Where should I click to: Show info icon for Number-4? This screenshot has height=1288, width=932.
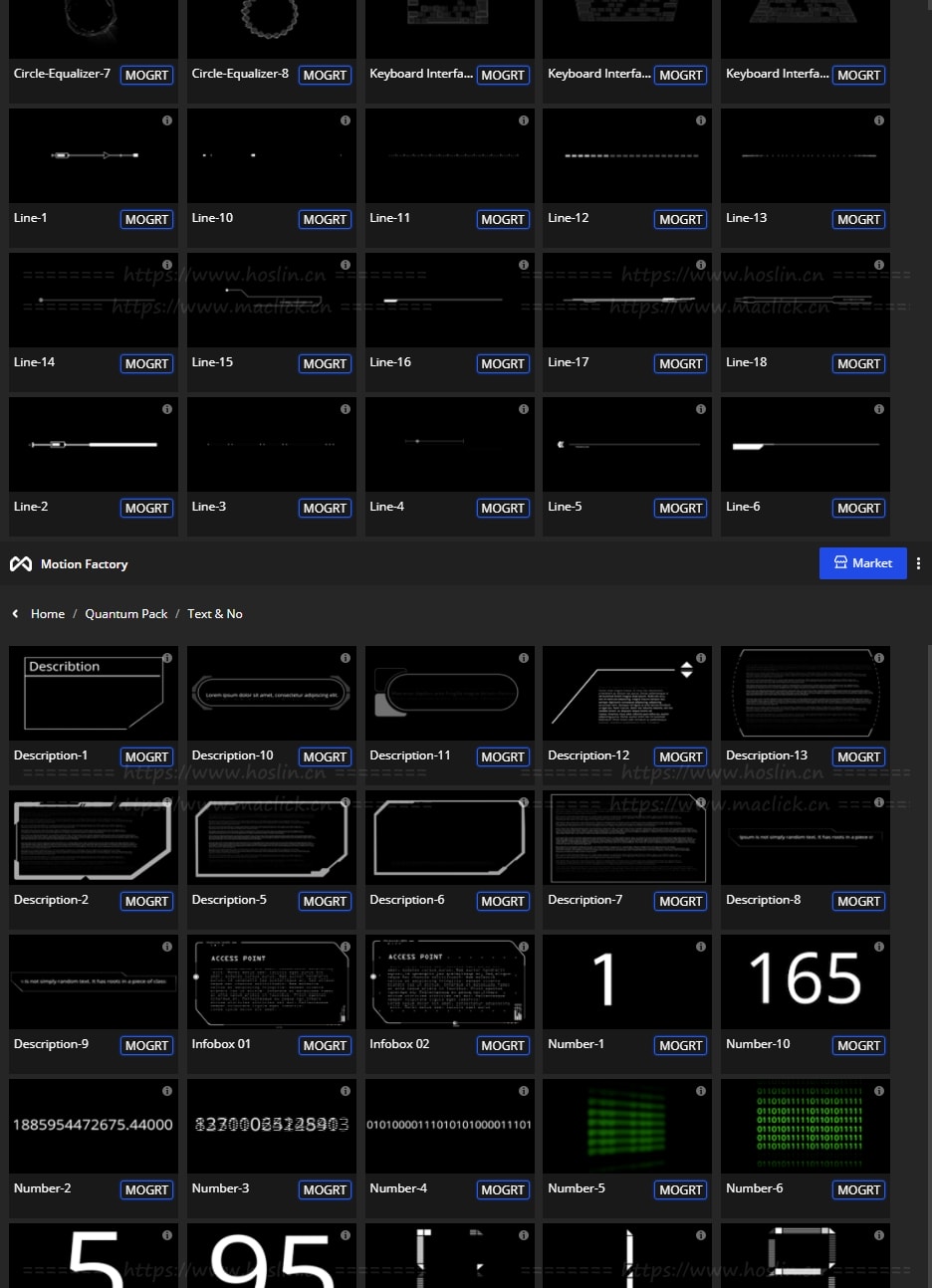click(524, 1091)
